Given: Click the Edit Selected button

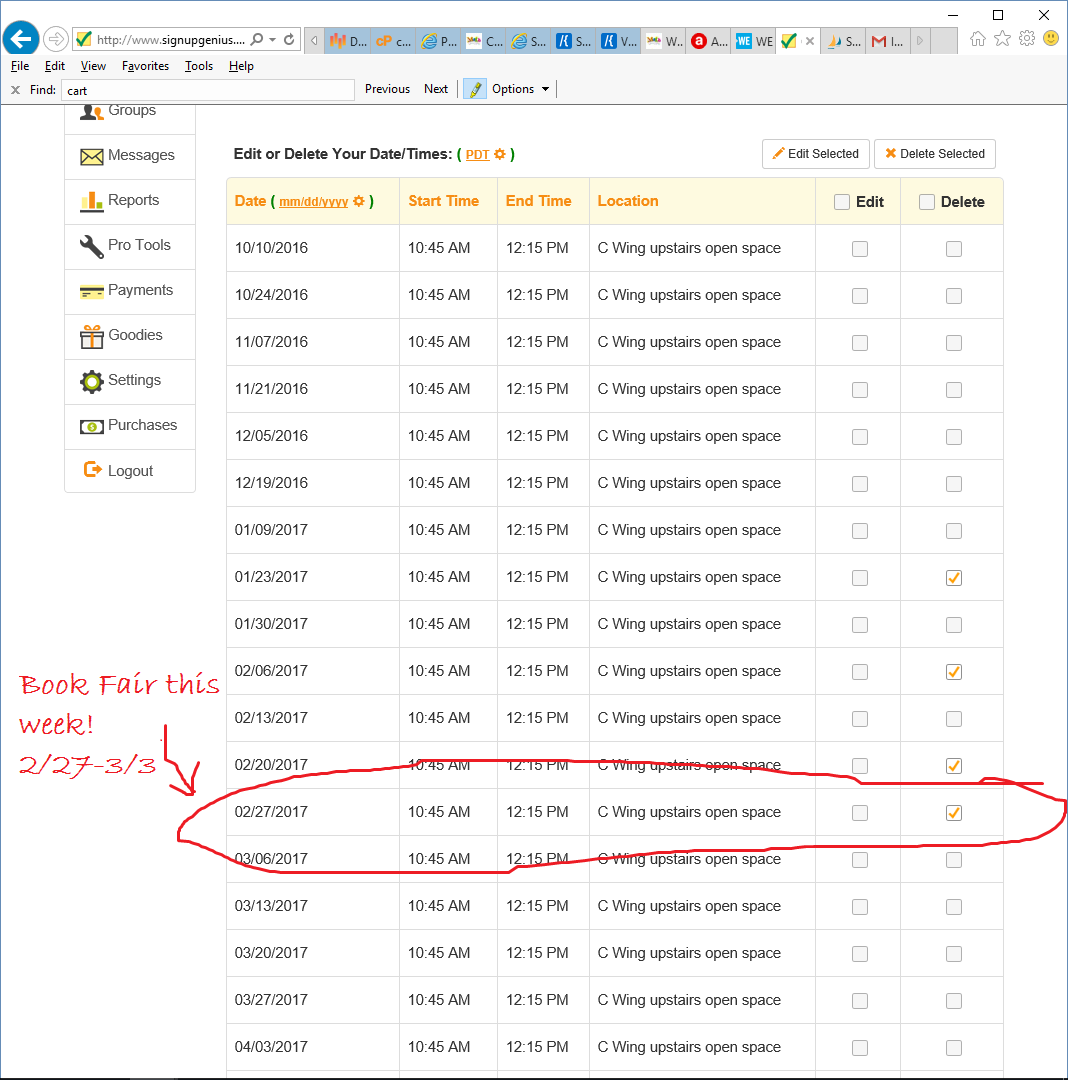Looking at the screenshot, I should coord(815,154).
